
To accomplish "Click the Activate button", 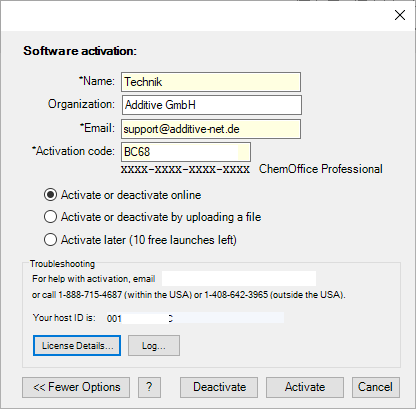I will click(x=305, y=387).
